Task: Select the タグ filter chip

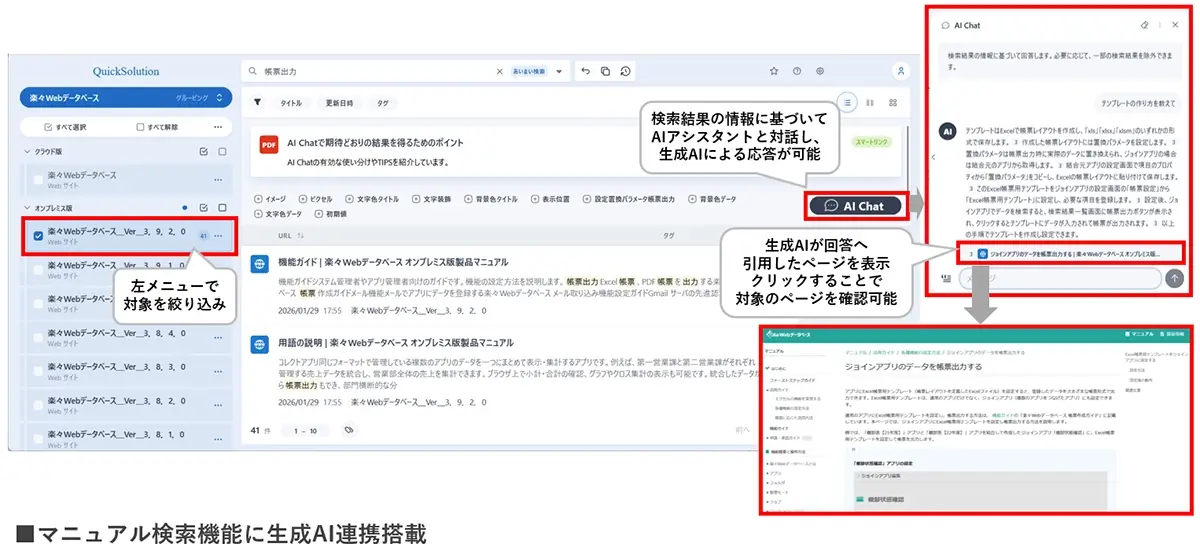Action: 383,103
